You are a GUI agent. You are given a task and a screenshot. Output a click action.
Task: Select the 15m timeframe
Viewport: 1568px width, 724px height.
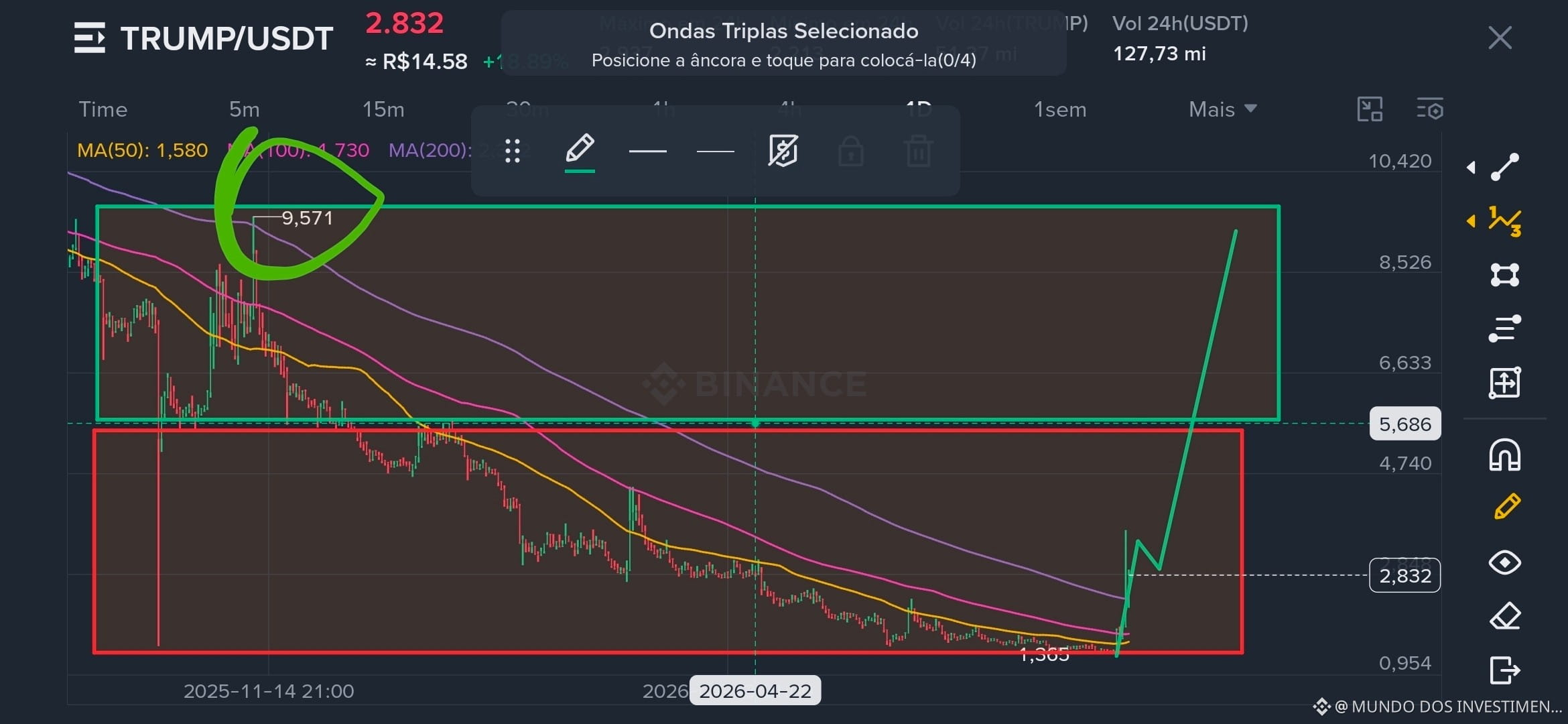tap(383, 109)
